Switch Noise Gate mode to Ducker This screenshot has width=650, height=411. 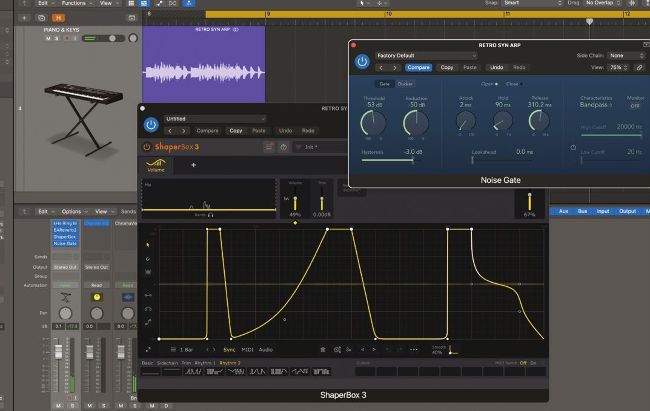pyautogui.click(x=406, y=84)
